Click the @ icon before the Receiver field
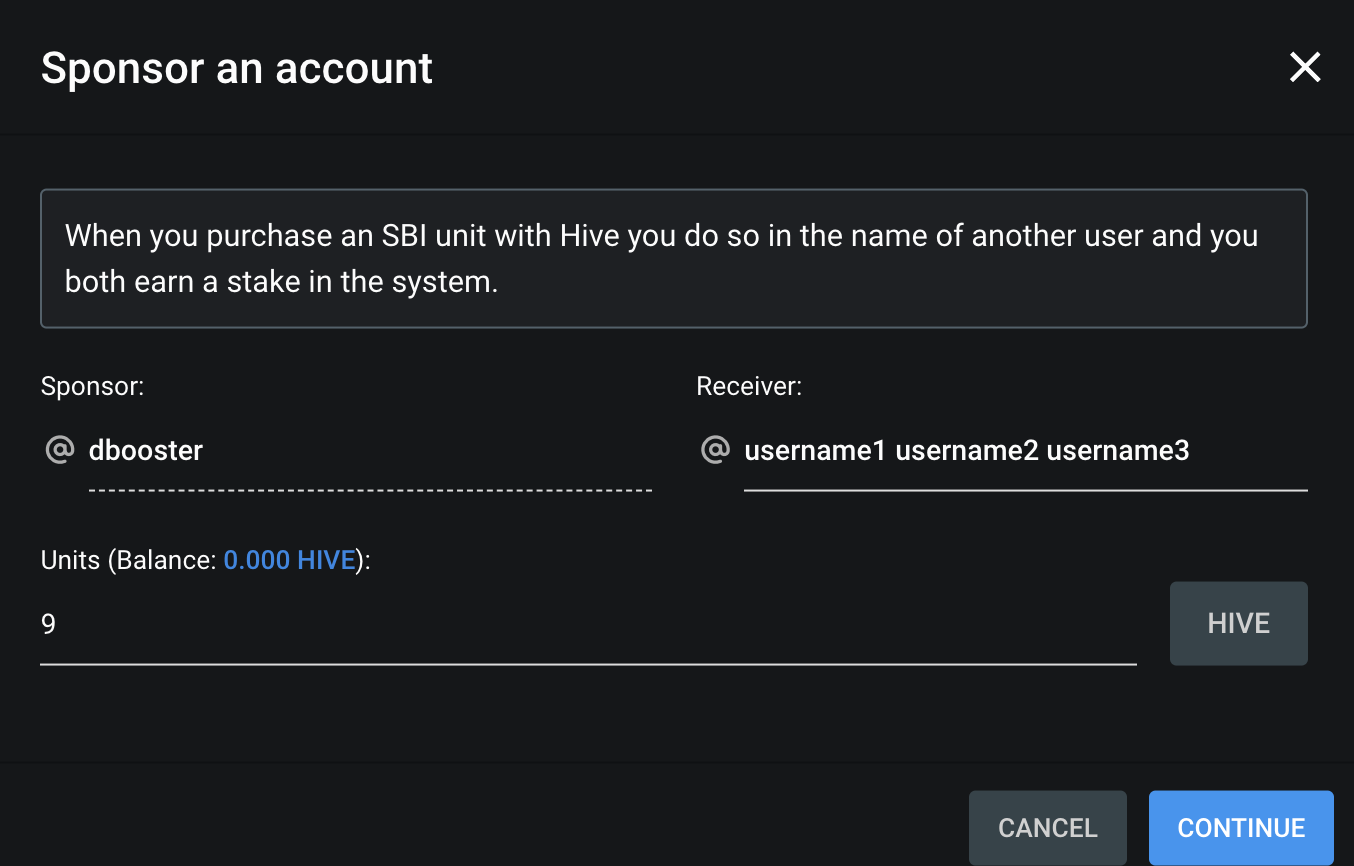This screenshot has height=866, width=1354. (x=715, y=450)
